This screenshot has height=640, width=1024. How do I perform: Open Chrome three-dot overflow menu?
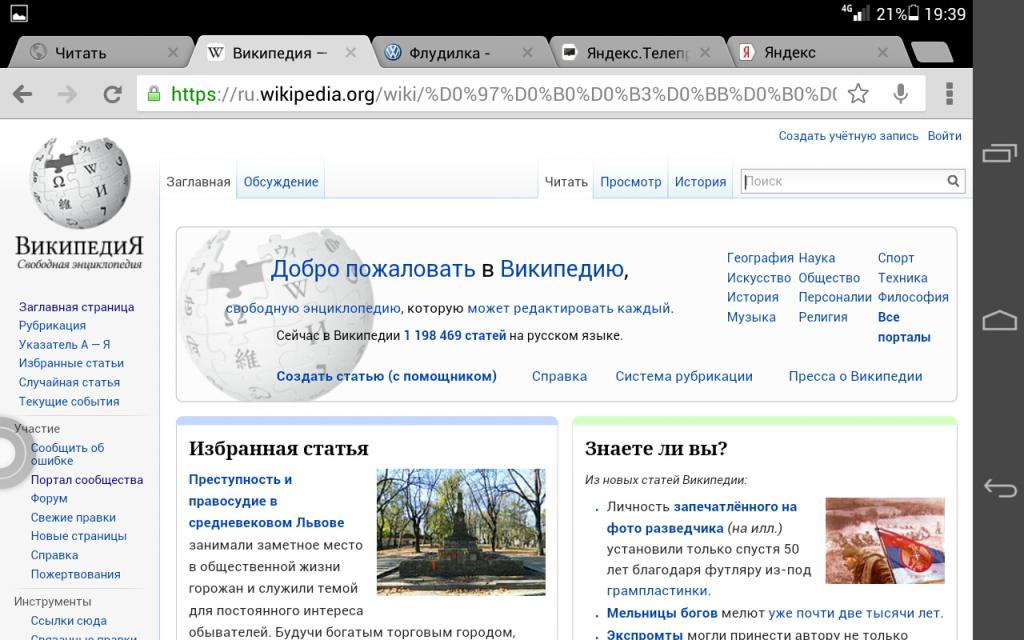coord(949,94)
